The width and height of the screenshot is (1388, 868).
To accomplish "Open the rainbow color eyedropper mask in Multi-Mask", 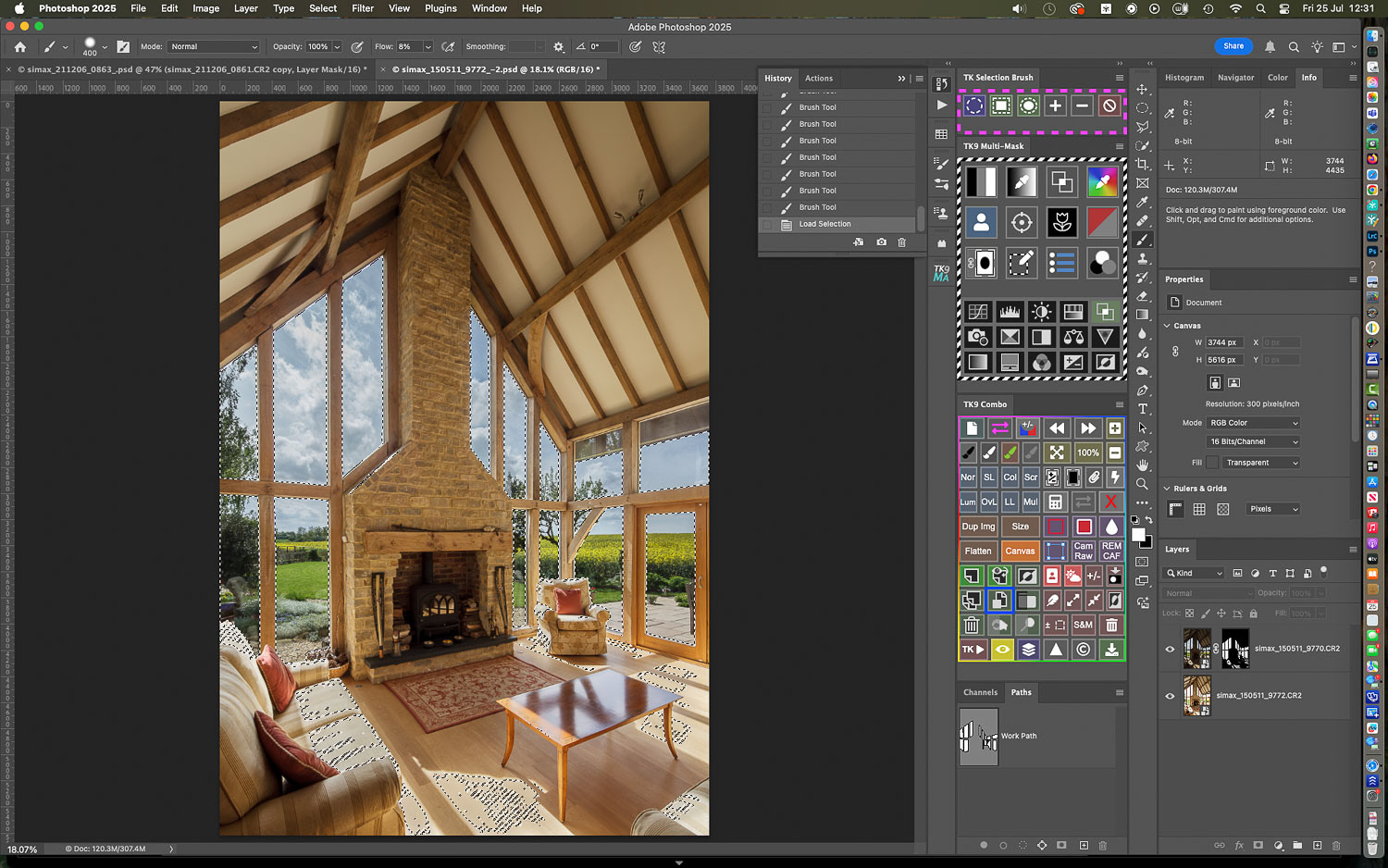I will [1102, 181].
